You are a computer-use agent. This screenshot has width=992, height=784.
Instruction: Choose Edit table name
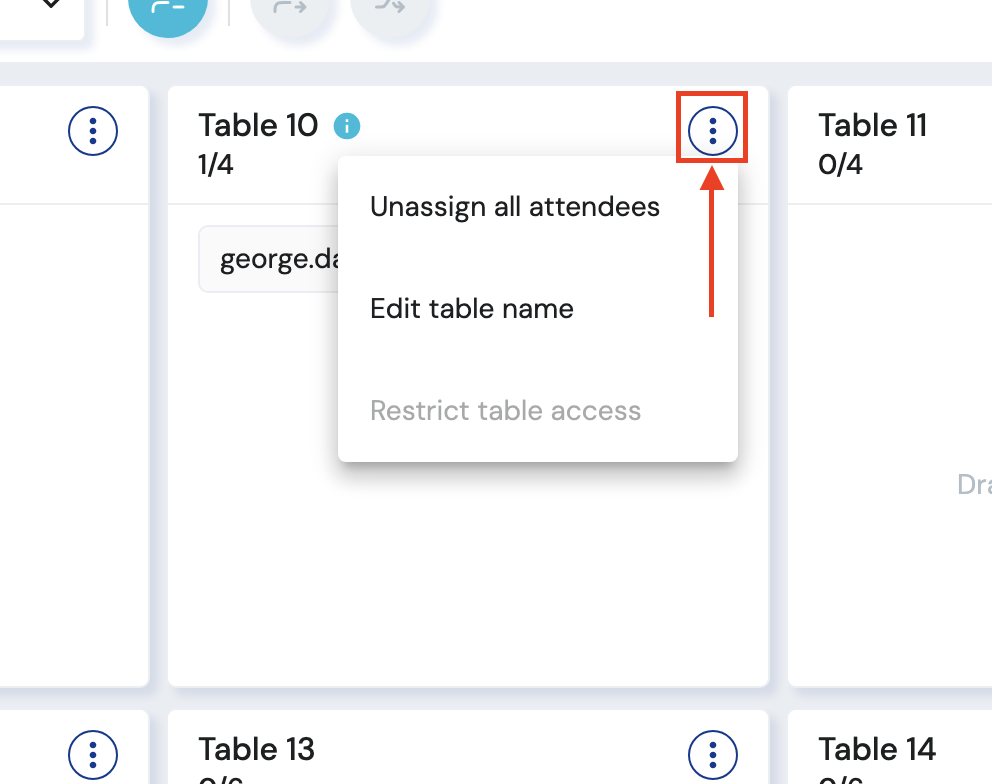[x=472, y=308]
